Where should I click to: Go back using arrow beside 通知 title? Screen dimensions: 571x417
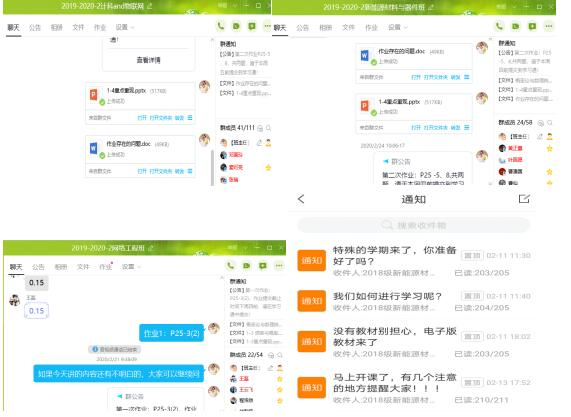click(301, 199)
